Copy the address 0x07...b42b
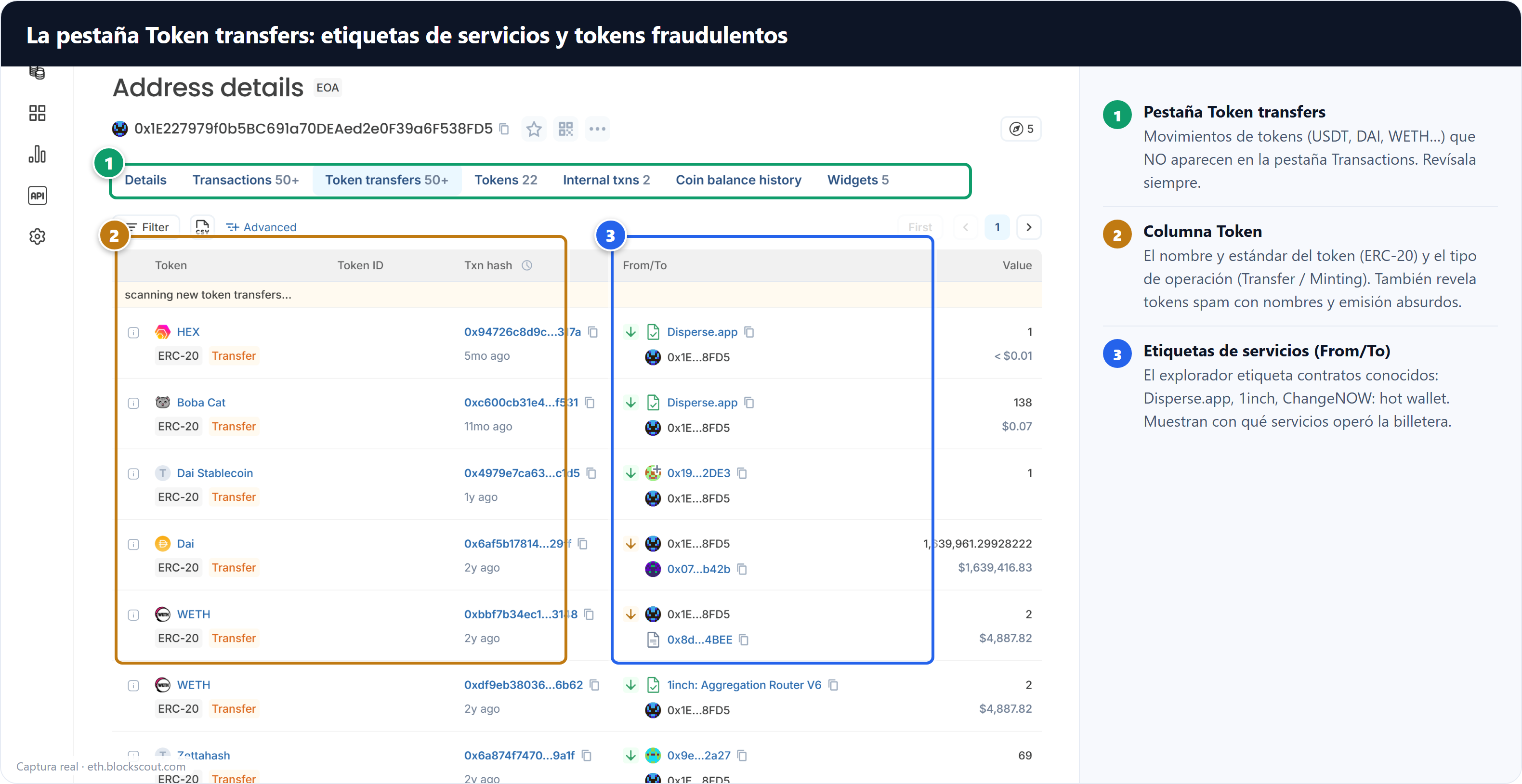This screenshot has height=784, width=1522. 742,569
